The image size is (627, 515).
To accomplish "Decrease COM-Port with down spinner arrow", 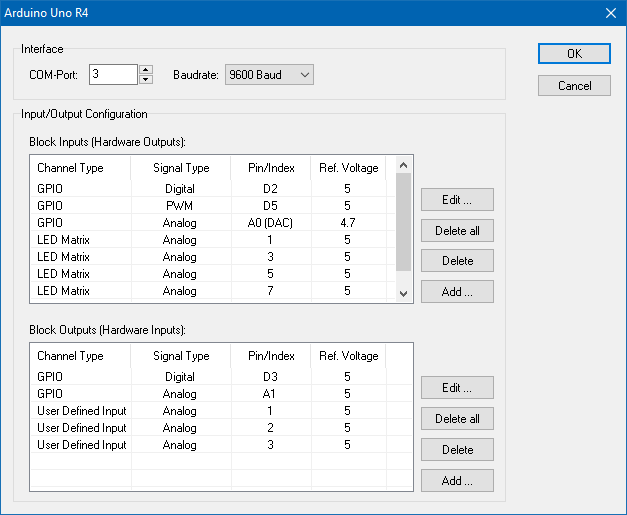I will pyautogui.click(x=146, y=79).
